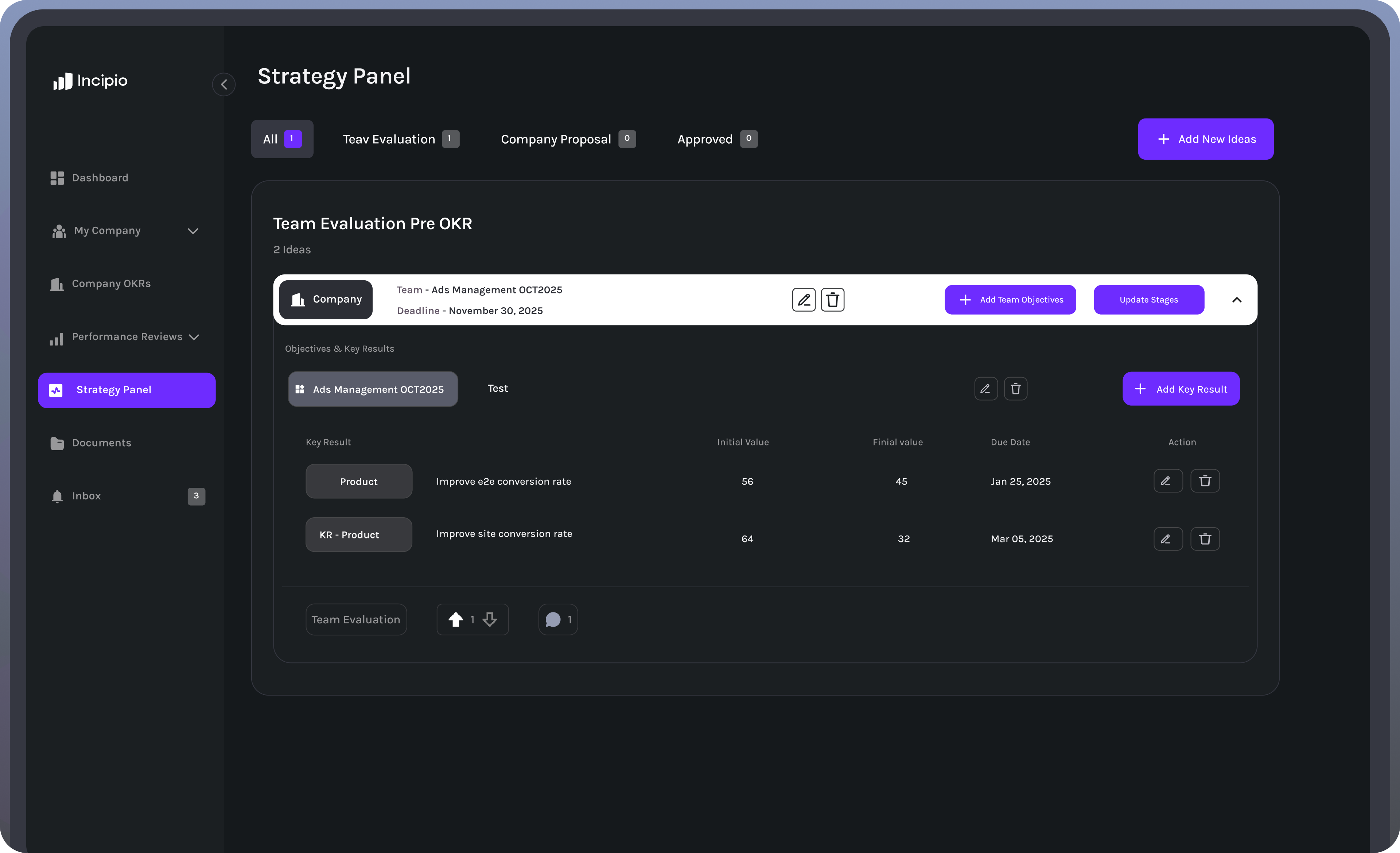This screenshot has height=853, width=1400.
Task: Collapse the Company idea row chevron
Action: tap(1236, 300)
